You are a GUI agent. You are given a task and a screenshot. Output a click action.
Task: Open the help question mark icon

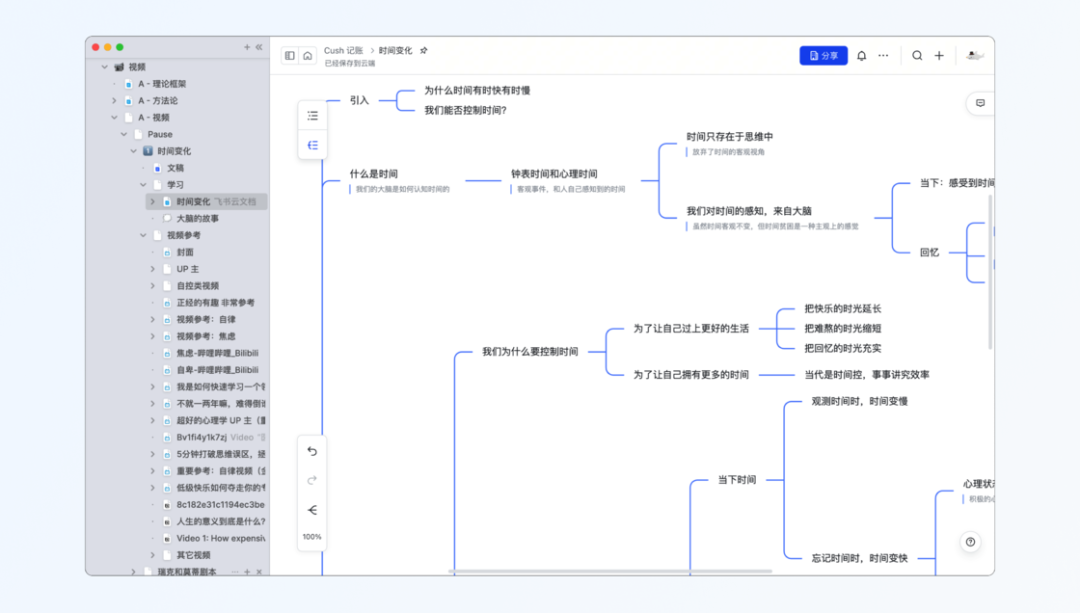point(970,542)
